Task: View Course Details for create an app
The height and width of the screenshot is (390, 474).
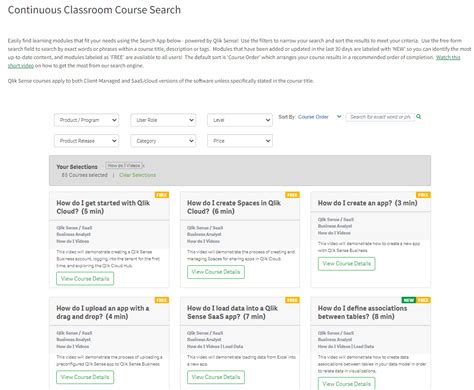Action: point(346,264)
